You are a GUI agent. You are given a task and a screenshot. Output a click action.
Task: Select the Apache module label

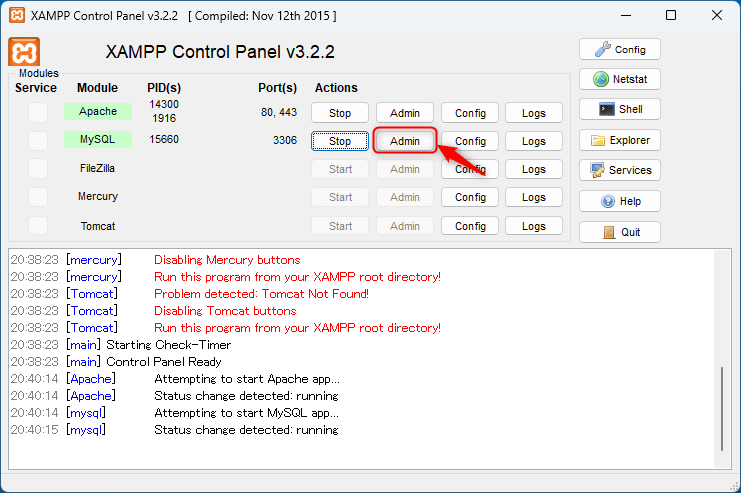98,111
